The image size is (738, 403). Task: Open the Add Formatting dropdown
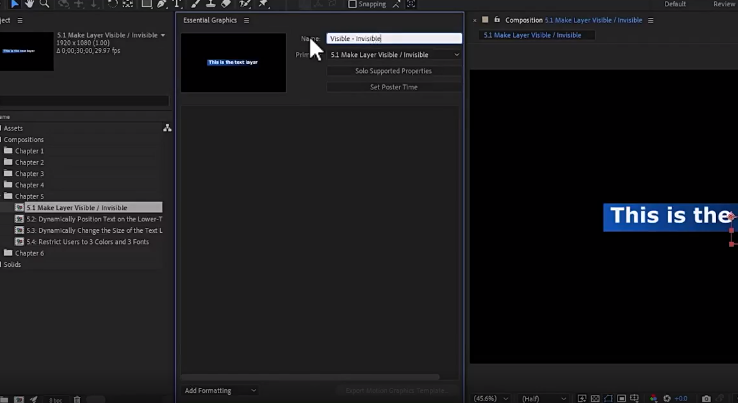click(x=220, y=390)
